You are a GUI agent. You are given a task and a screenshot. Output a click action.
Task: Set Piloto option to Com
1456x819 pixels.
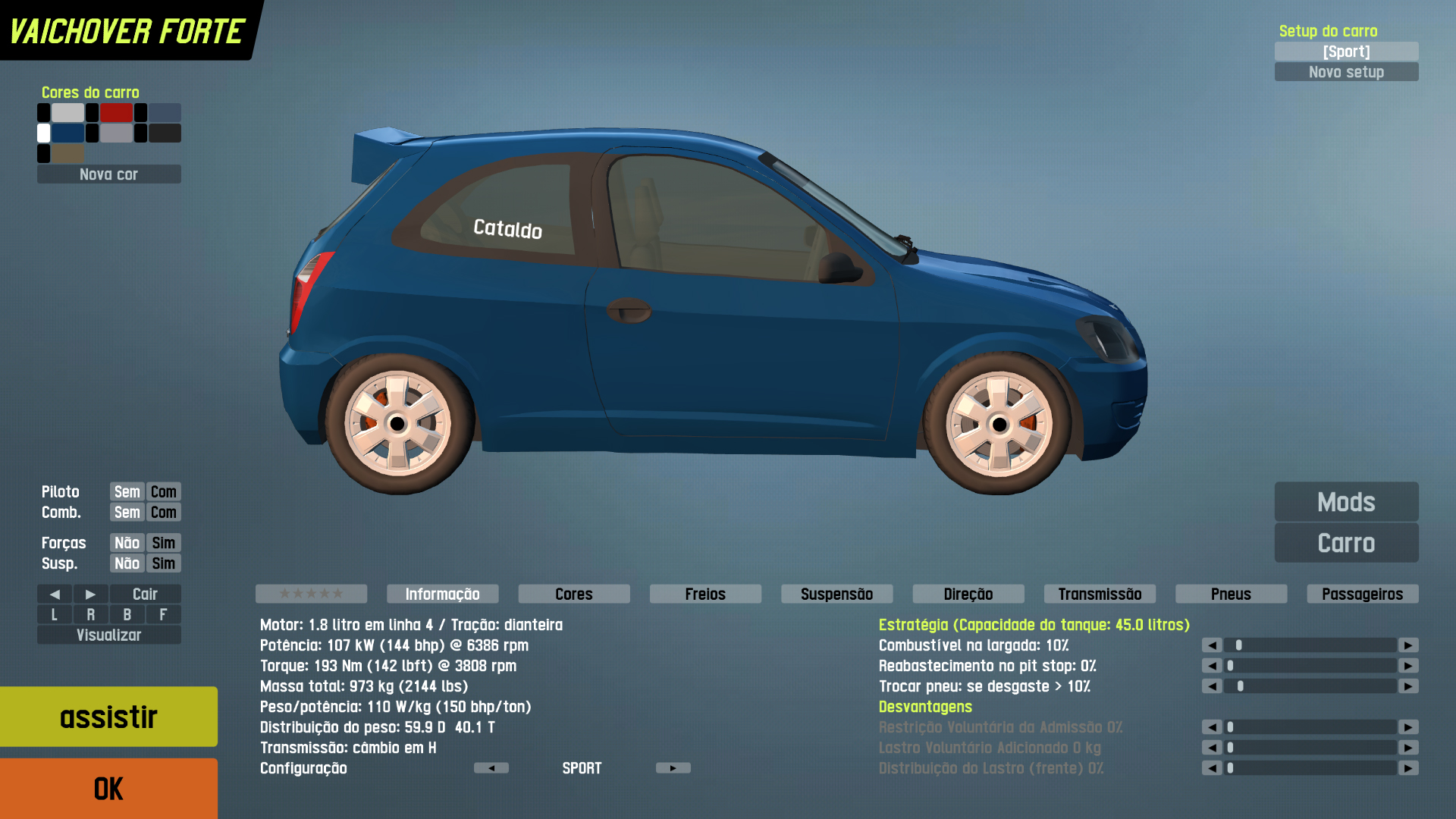coord(163,491)
